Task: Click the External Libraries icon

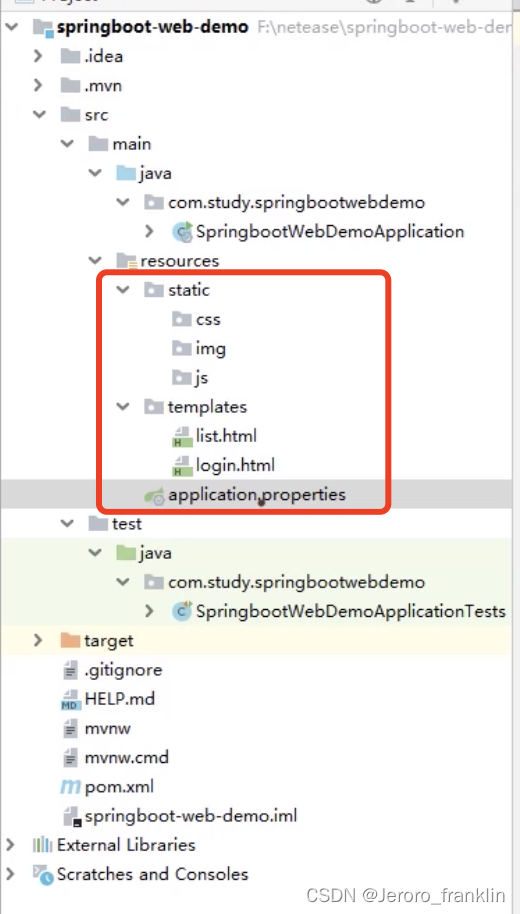Action: click(43, 845)
